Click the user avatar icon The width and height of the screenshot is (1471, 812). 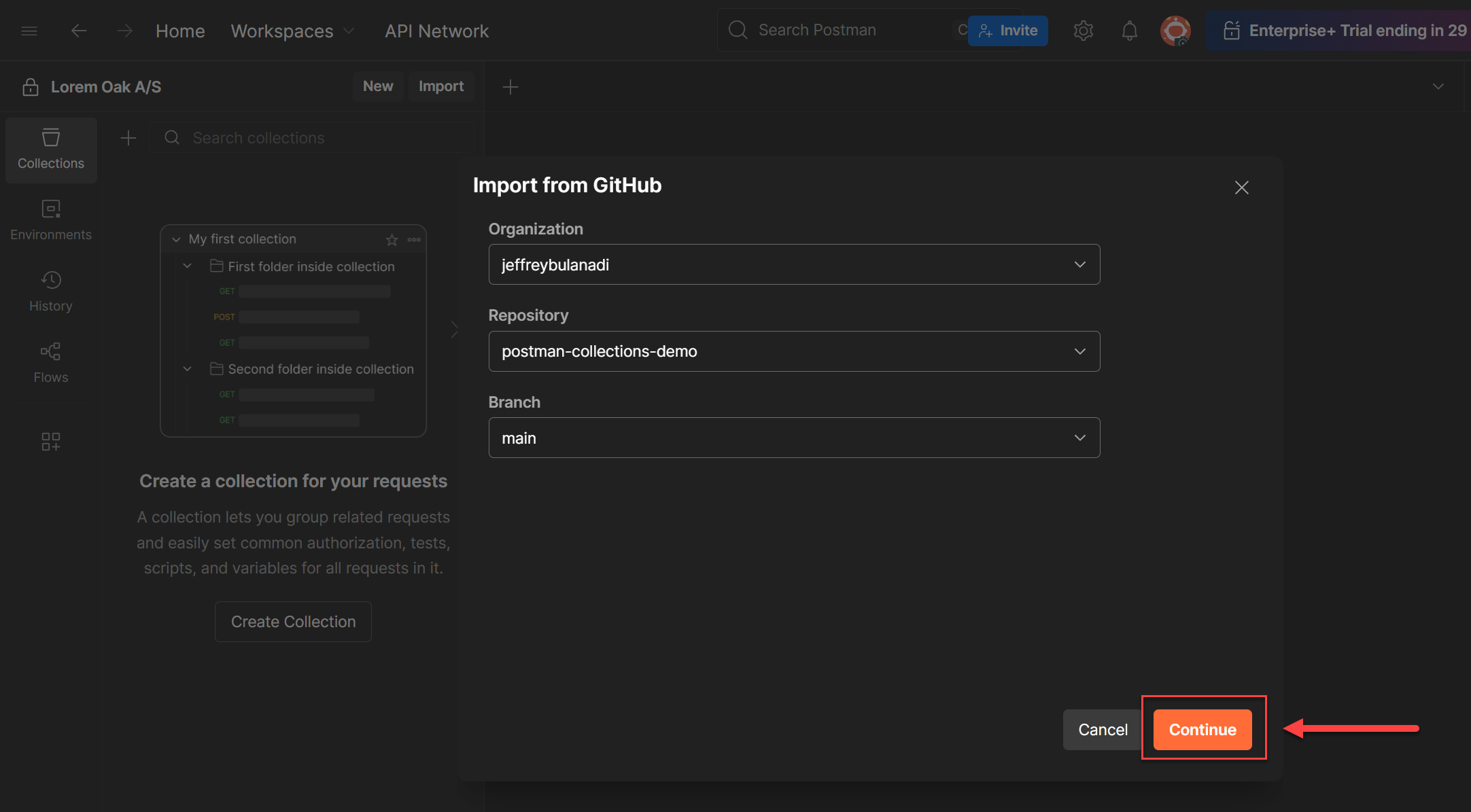[x=1175, y=31]
